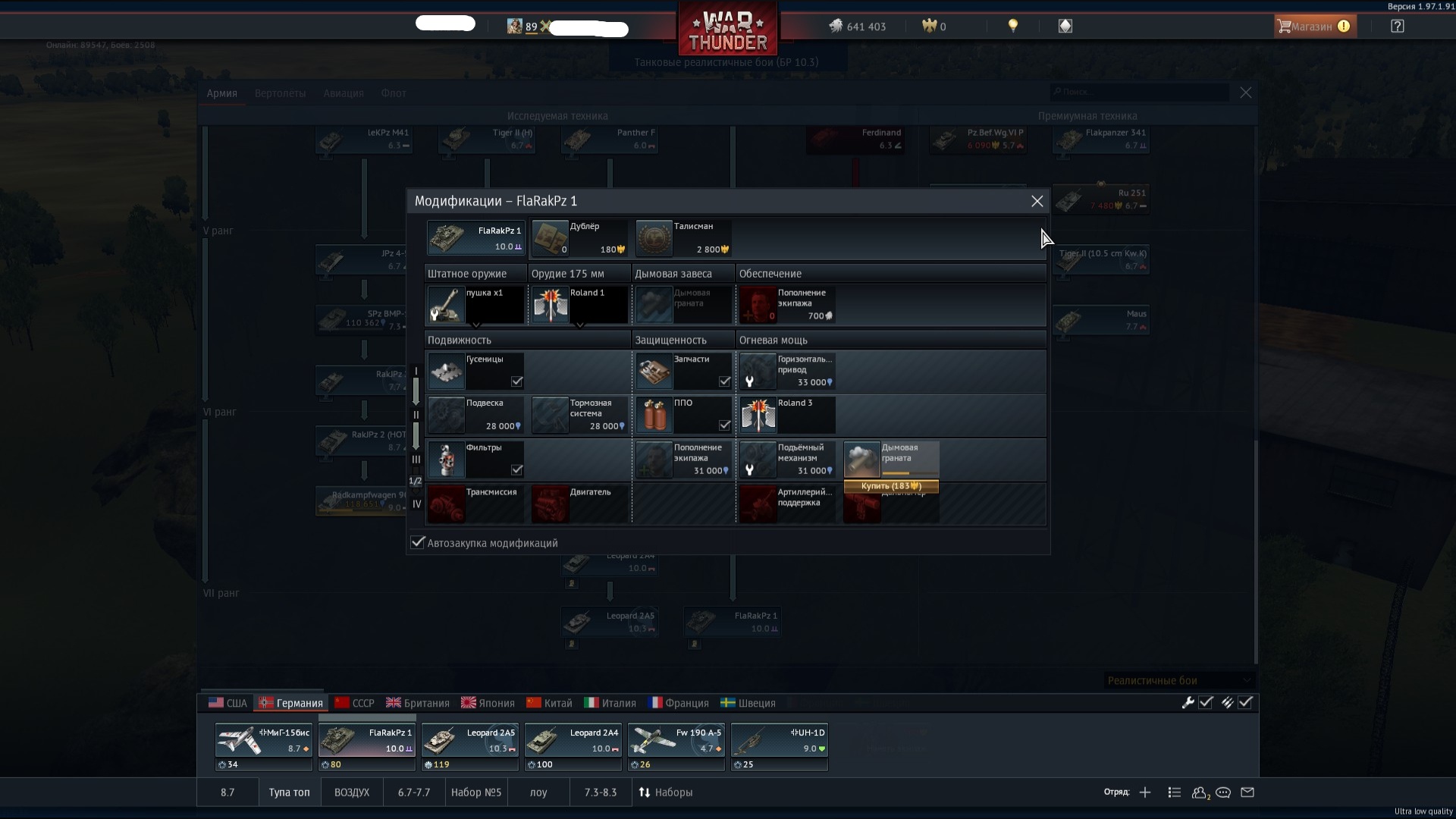Screen dimensions: 1456x819
Task: Select the Набор №5 preset button
Action: click(476, 792)
